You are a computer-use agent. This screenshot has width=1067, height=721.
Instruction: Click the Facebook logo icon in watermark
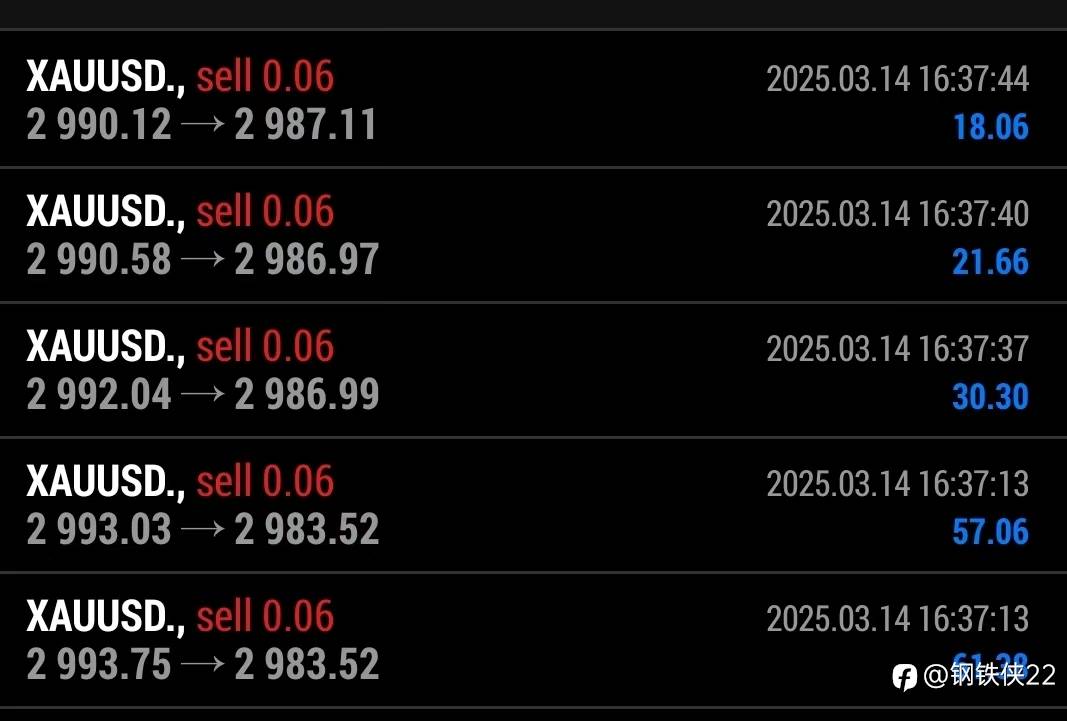[904, 677]
